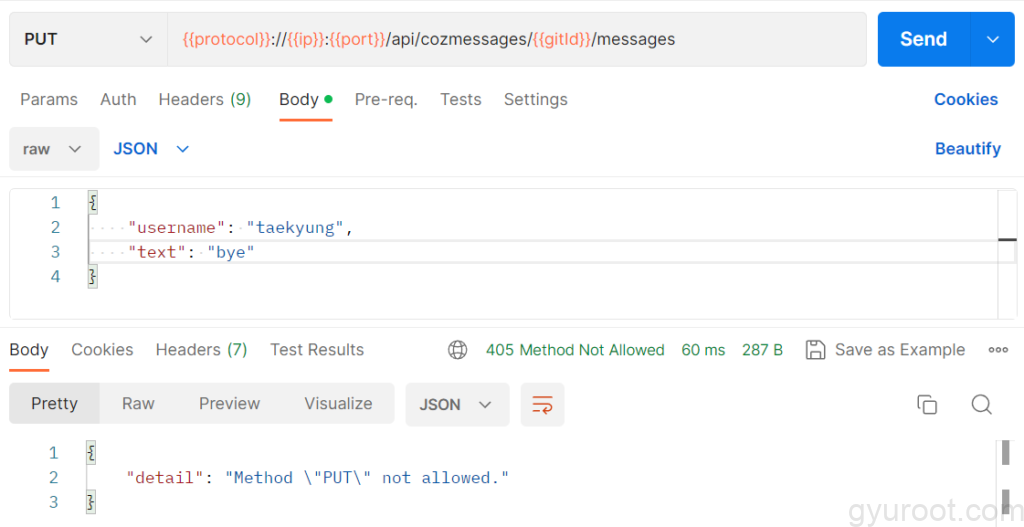The width and height of the screenshot is (1024, 527).
Task: Open the raw body type dropdown
Action: coord(54,149)
